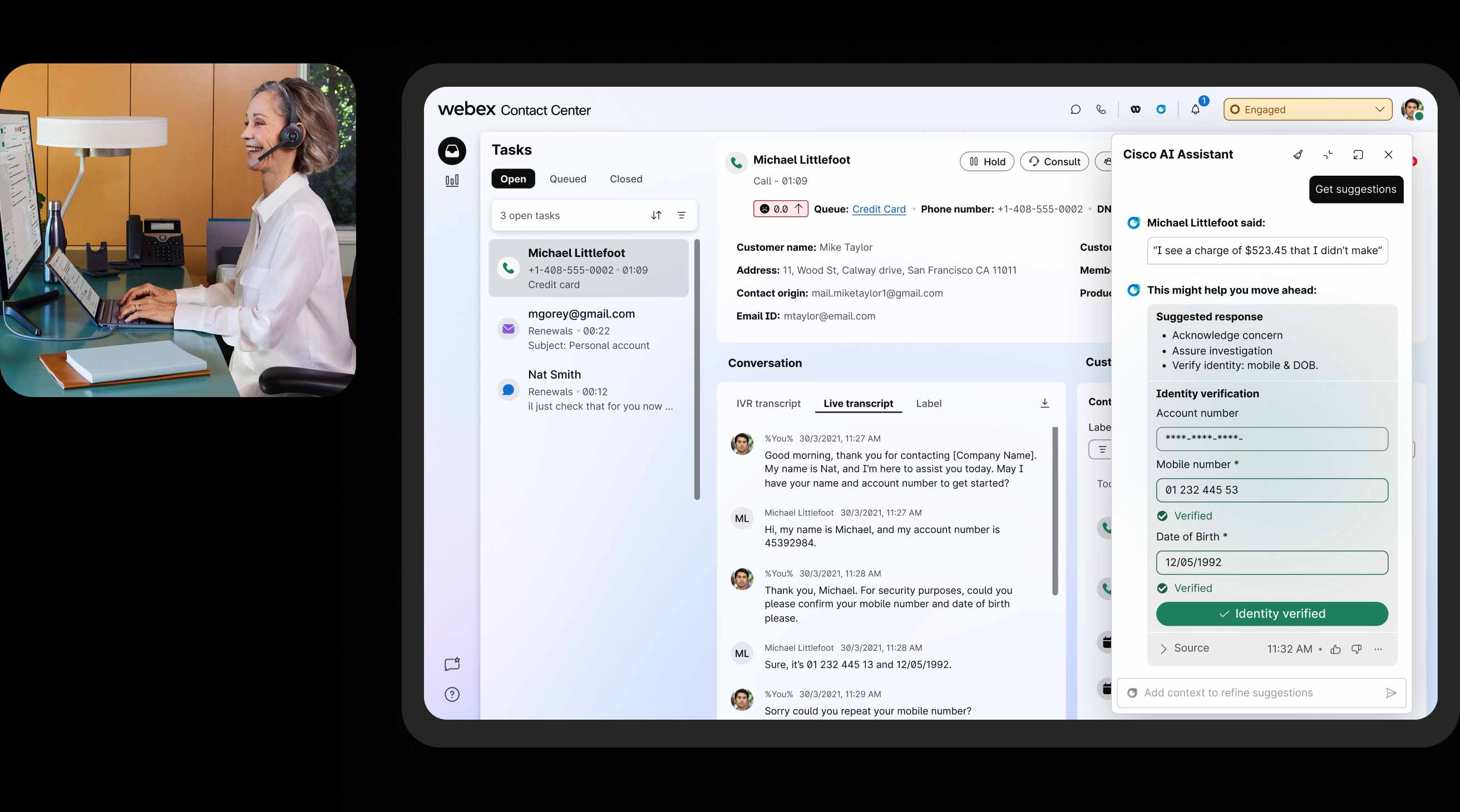Switch to IVR transcript tab
Viewport: 1460px width, 812px height.
click(768, 403)
